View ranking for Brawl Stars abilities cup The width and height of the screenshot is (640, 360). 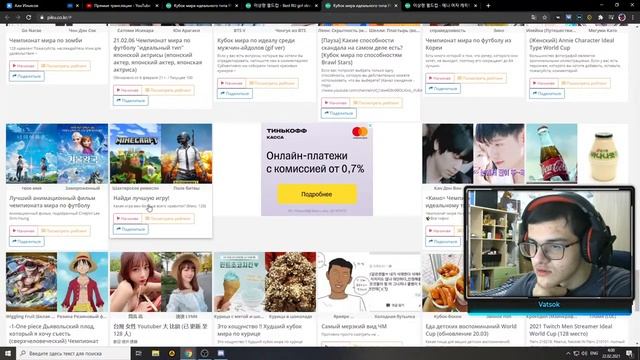(x=376, y=102)
